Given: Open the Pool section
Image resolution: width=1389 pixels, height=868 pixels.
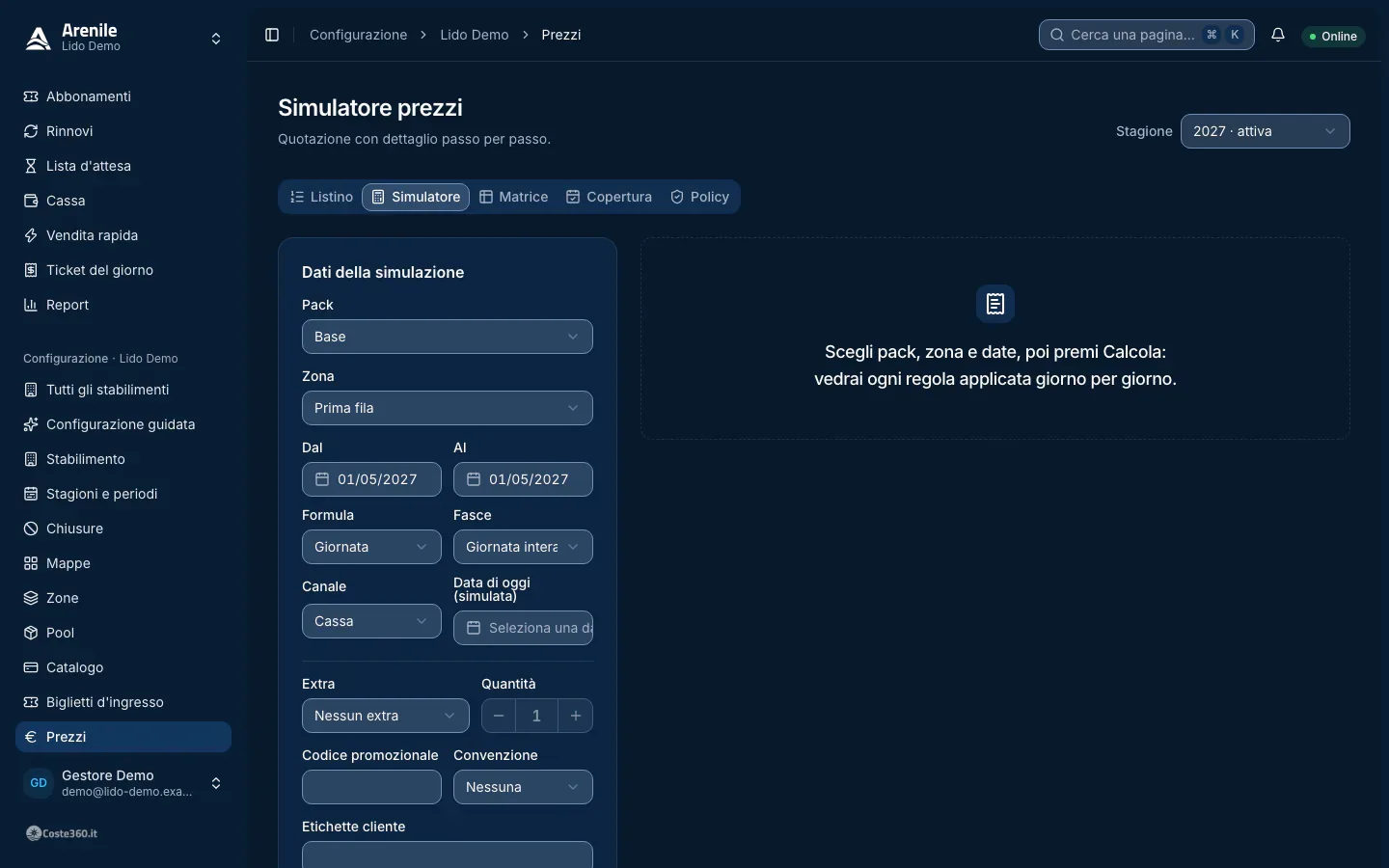Looking at the screenshot, I should tap(123, 633).
